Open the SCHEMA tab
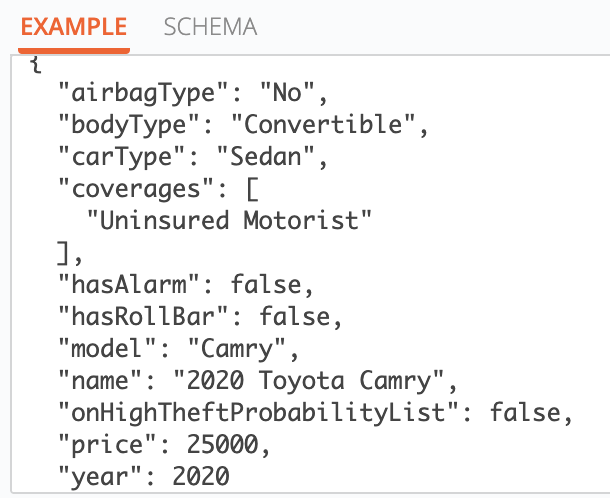The width and height of the screenshot is (610, 498). pyautogui.click(x=210, y=27)
